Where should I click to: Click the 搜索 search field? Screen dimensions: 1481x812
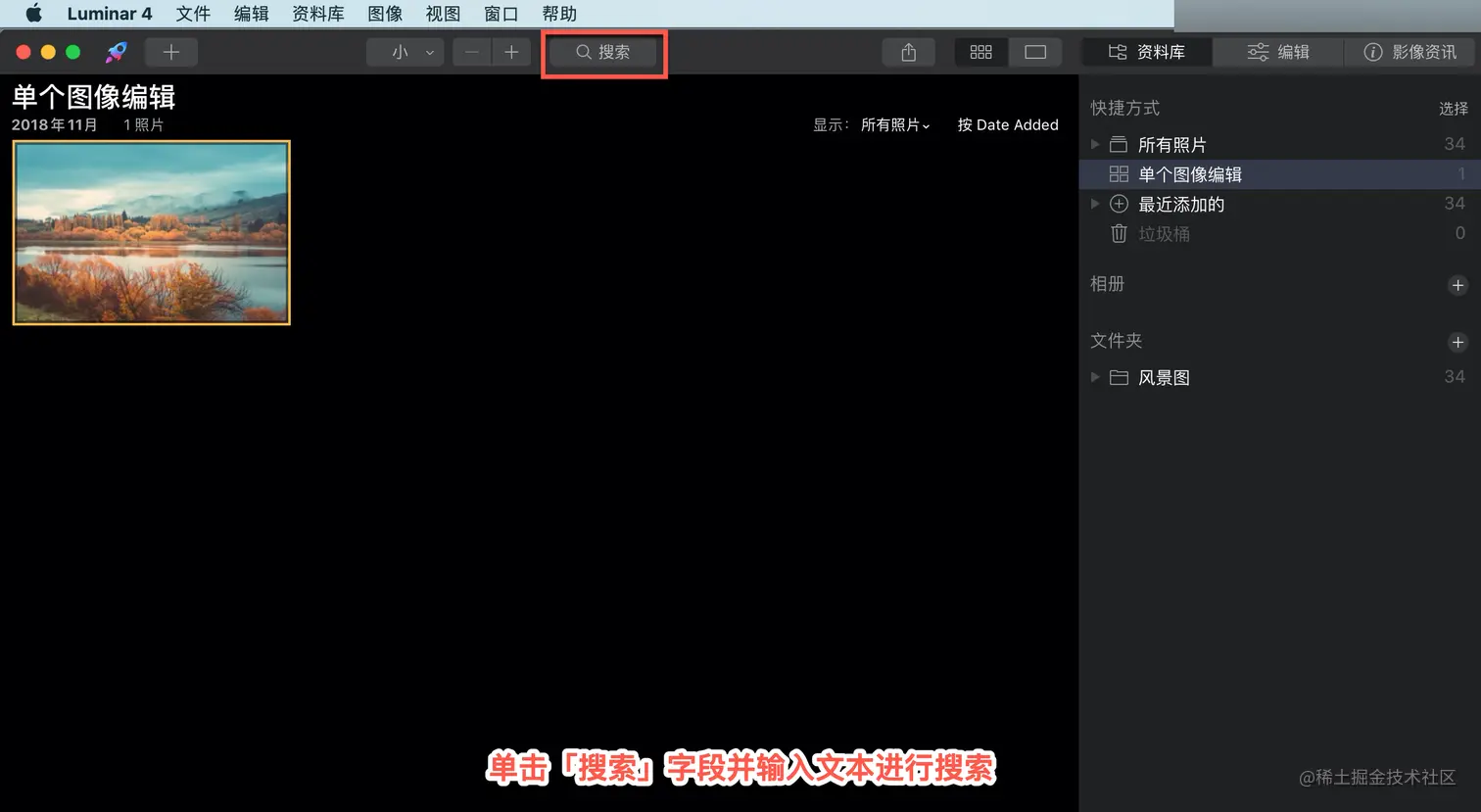click(602, 52)
